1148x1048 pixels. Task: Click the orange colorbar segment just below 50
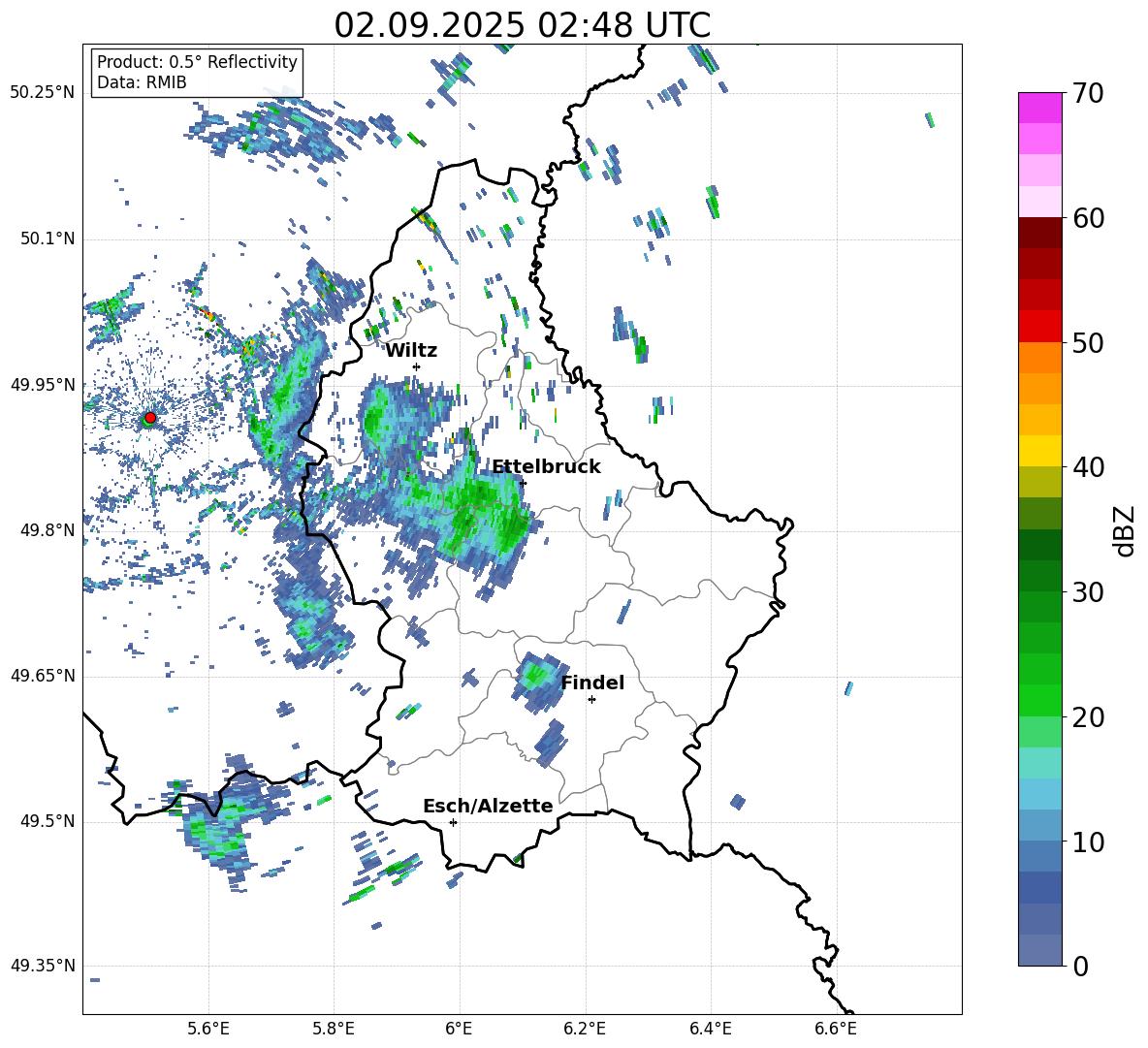[1039, 358]
